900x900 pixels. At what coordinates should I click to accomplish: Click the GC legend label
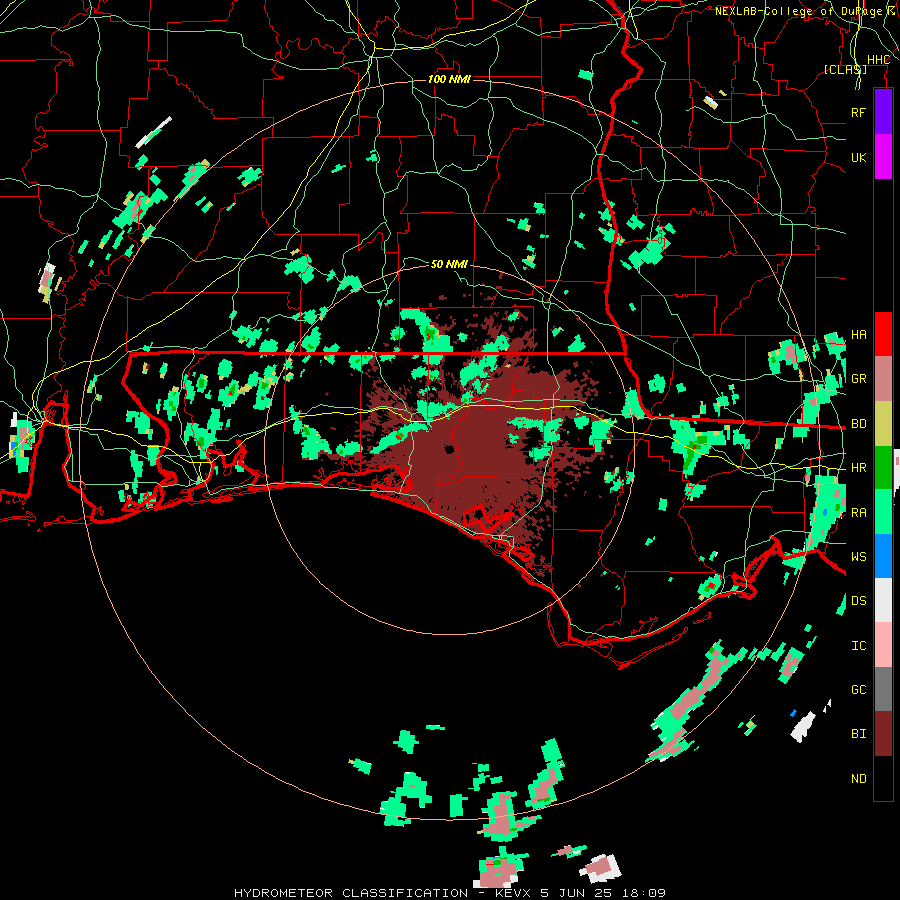click(858, 689)
